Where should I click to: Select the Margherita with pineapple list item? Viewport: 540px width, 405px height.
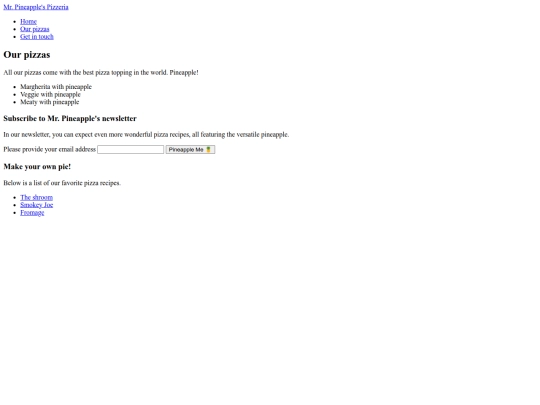pos(56,87)
